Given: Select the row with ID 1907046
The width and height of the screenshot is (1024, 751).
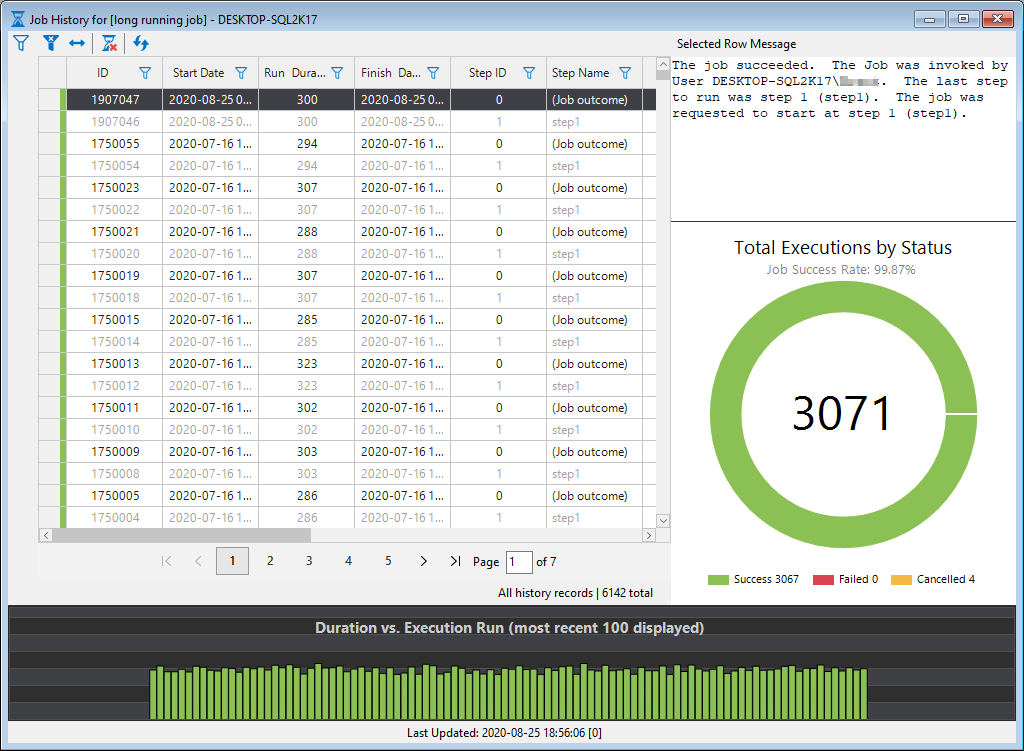Looking at the screenshot, I should [x=347, y=122].
